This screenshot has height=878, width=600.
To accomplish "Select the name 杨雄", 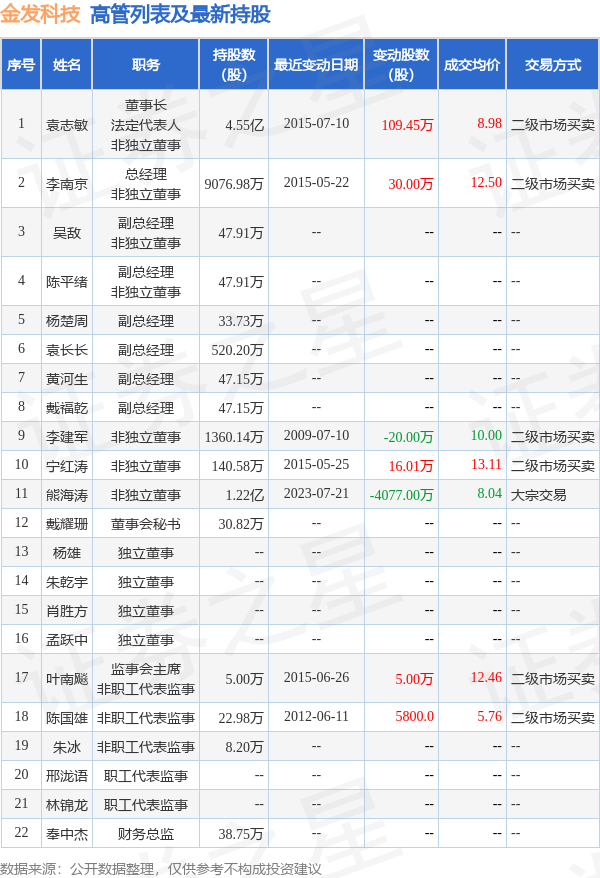I will point(67,553).
